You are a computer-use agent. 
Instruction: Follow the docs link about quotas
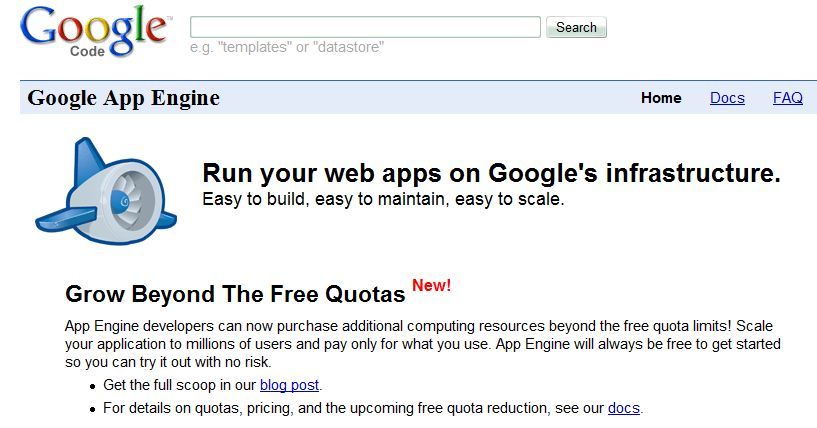tap(623, 408)
